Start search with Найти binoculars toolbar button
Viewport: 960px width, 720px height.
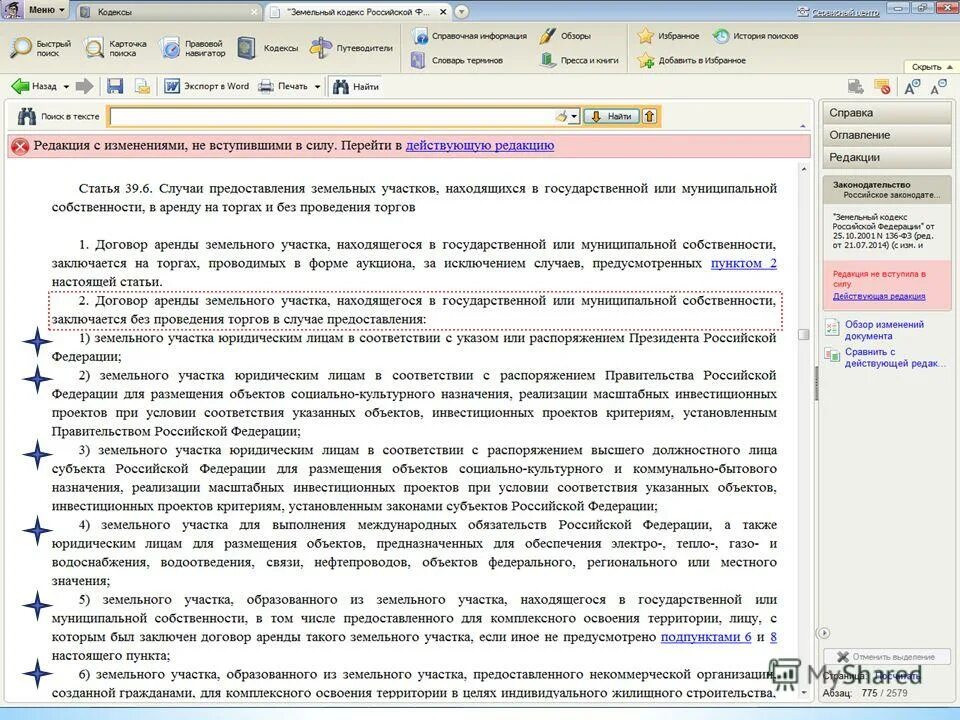pos(356,86)
